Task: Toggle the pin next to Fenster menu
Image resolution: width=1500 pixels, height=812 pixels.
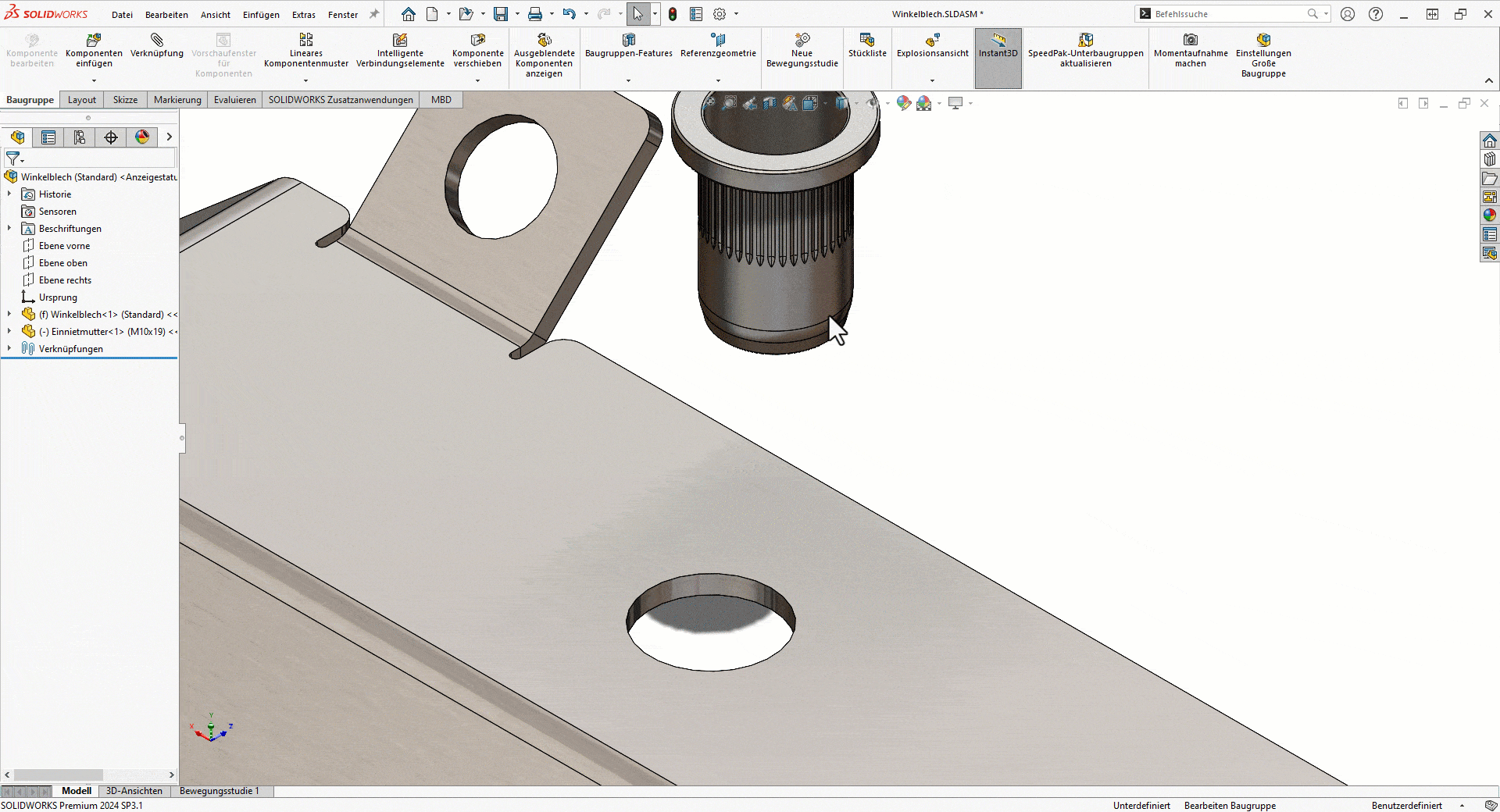Action: click(374, 14)
